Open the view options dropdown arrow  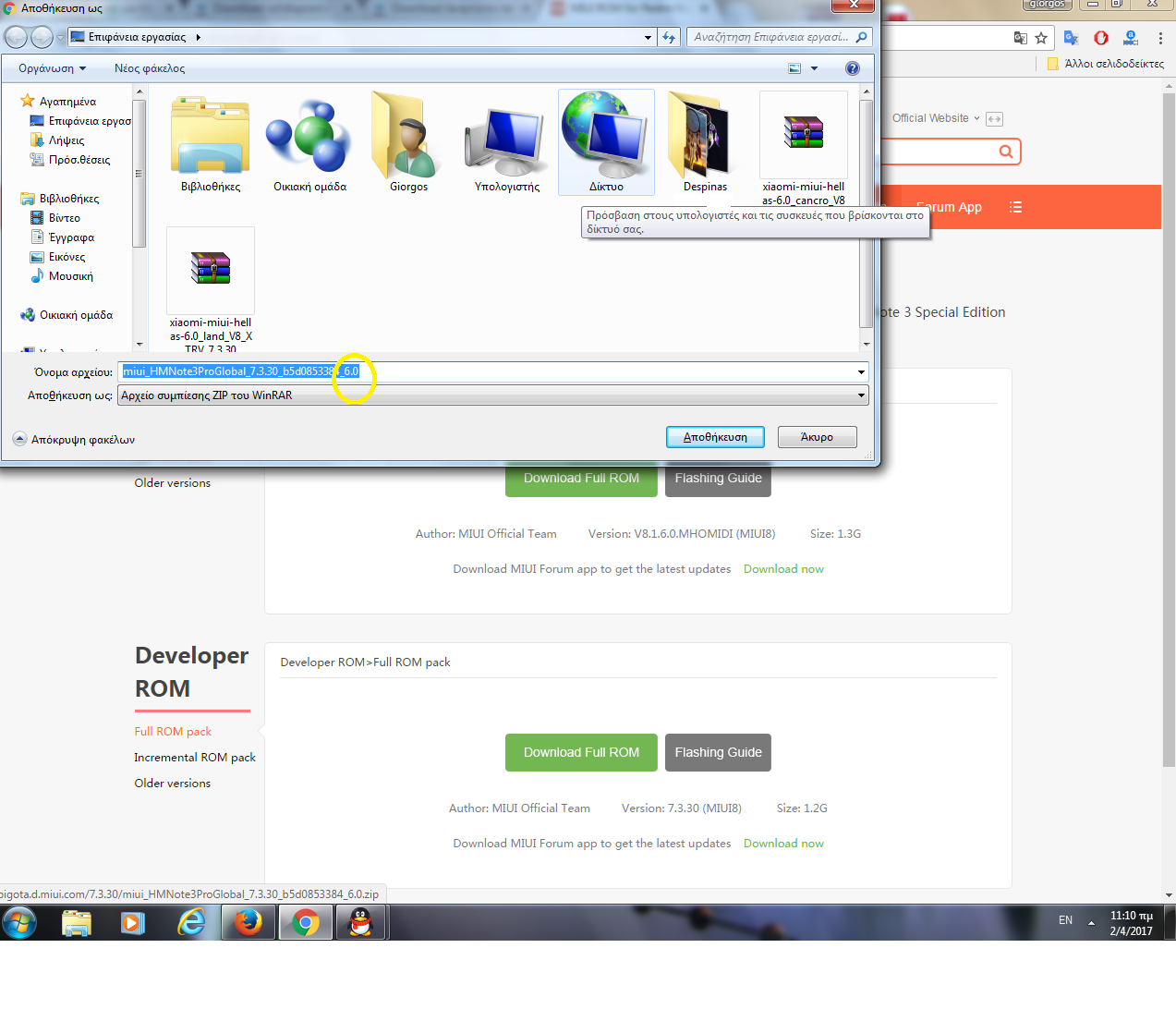coord(814,68)
